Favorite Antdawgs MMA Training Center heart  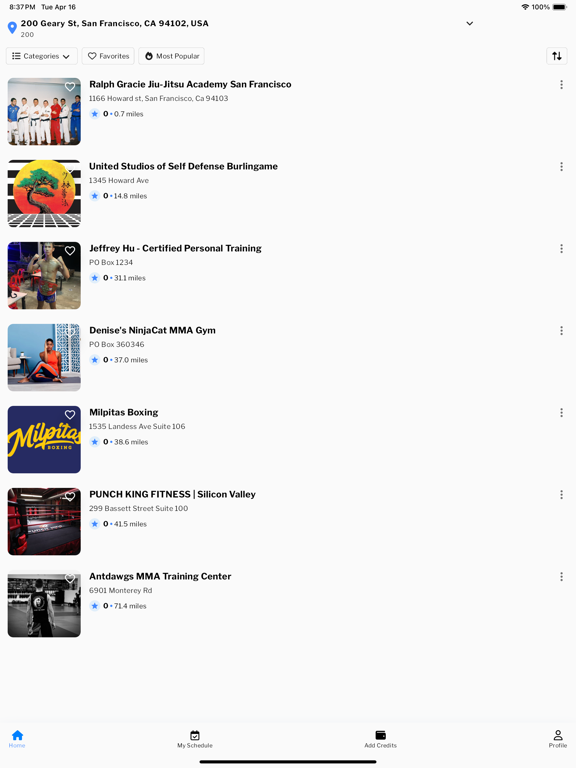[70, 579]
